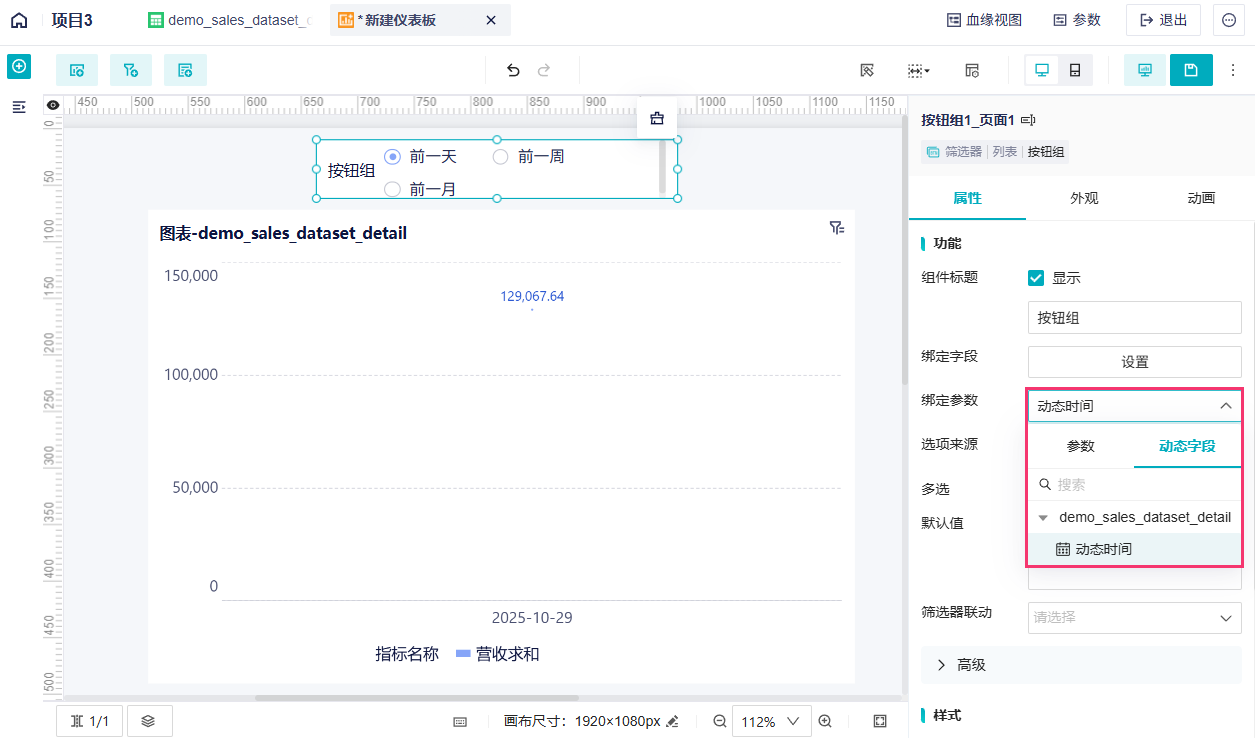Click the page indicator 1/1 button
Image resolution: width=1255 pixels, height=738 pixels.
(90, 721)
